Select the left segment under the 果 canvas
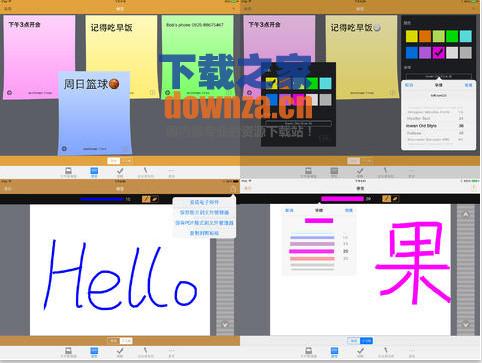 [x=354, y=341]
